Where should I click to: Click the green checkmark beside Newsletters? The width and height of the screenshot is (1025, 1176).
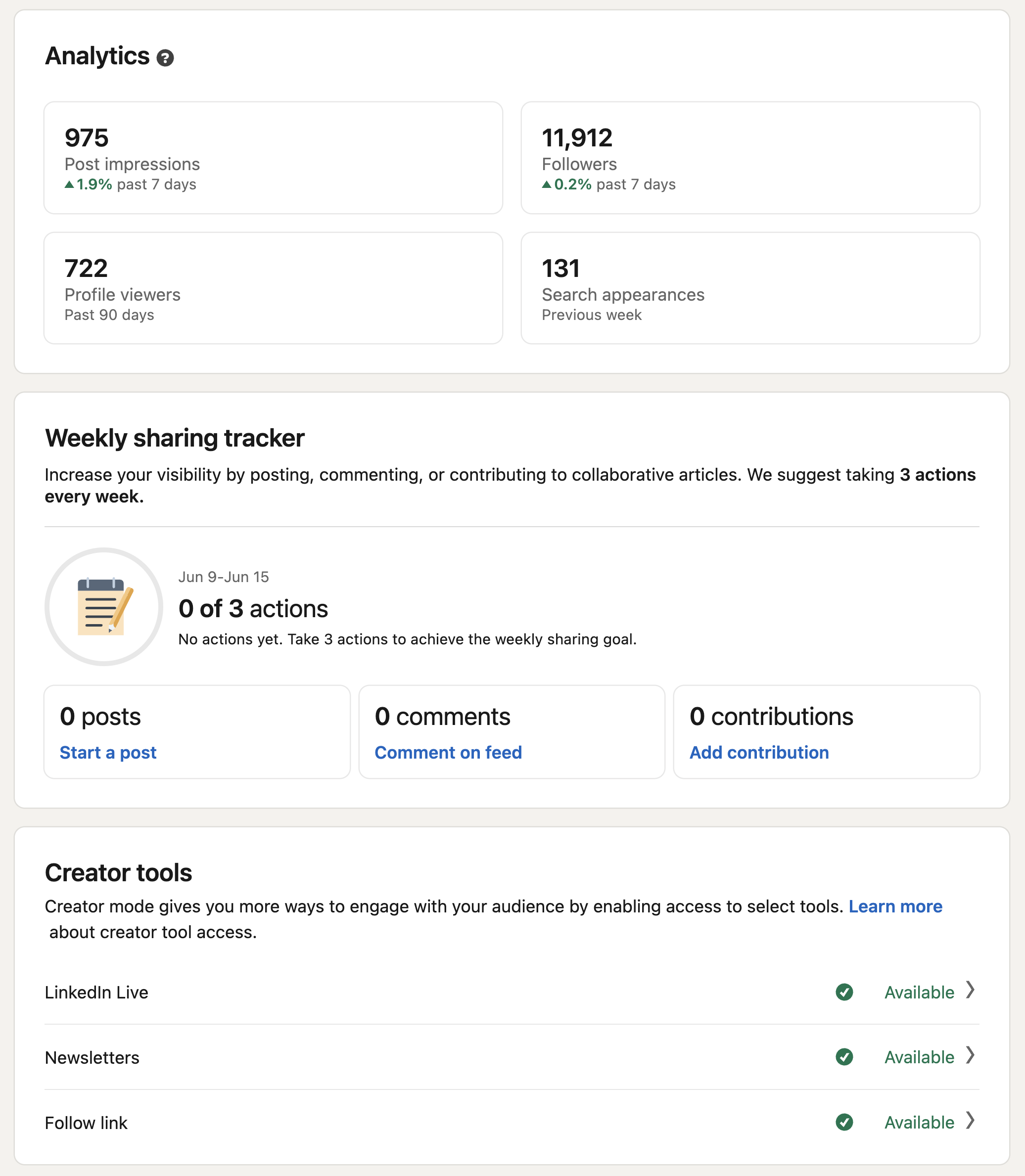pyautogui.click(x=844, y=1058)
